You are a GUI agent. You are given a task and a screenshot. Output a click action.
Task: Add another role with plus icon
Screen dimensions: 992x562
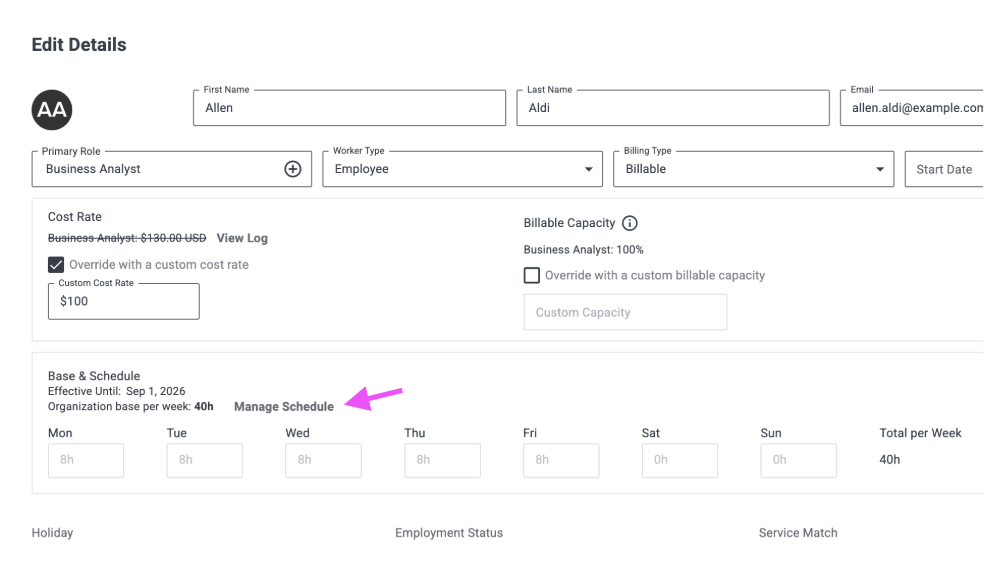tap(292, 169)
